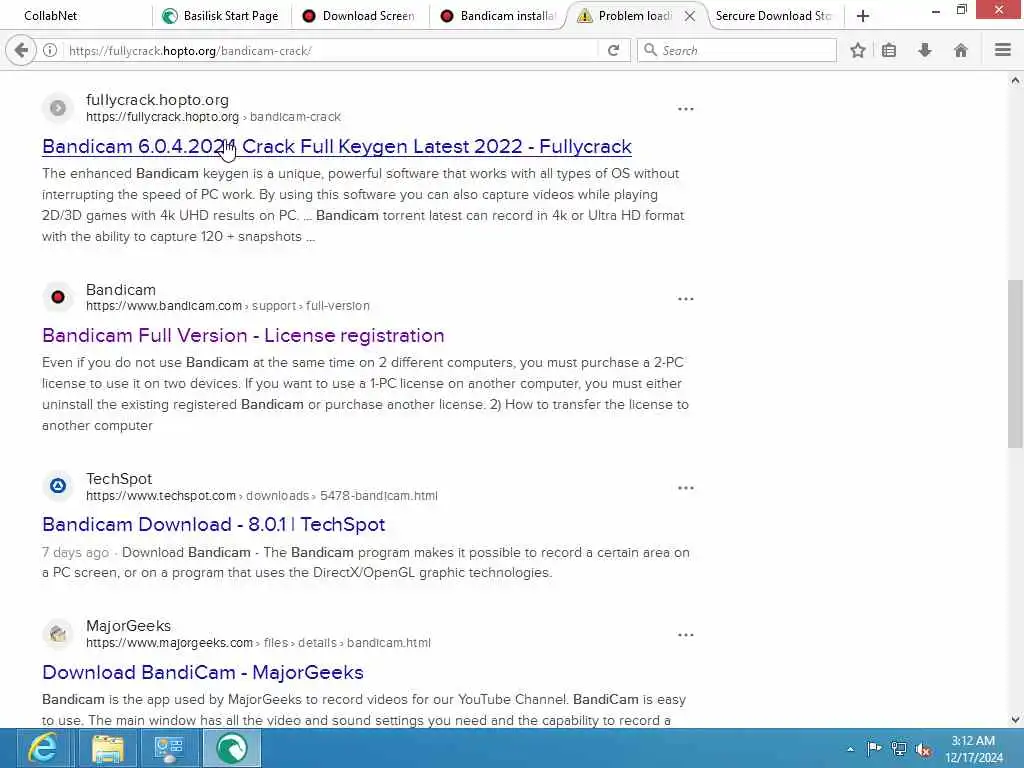Open the network status tray icon

[899, 748]
